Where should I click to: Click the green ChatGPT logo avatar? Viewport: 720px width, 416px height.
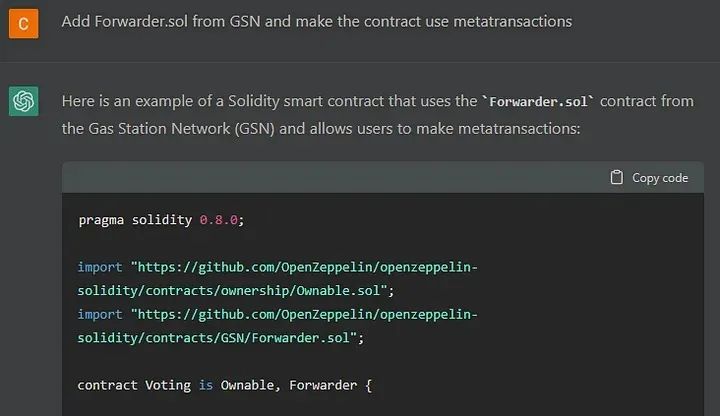point(23,101)
